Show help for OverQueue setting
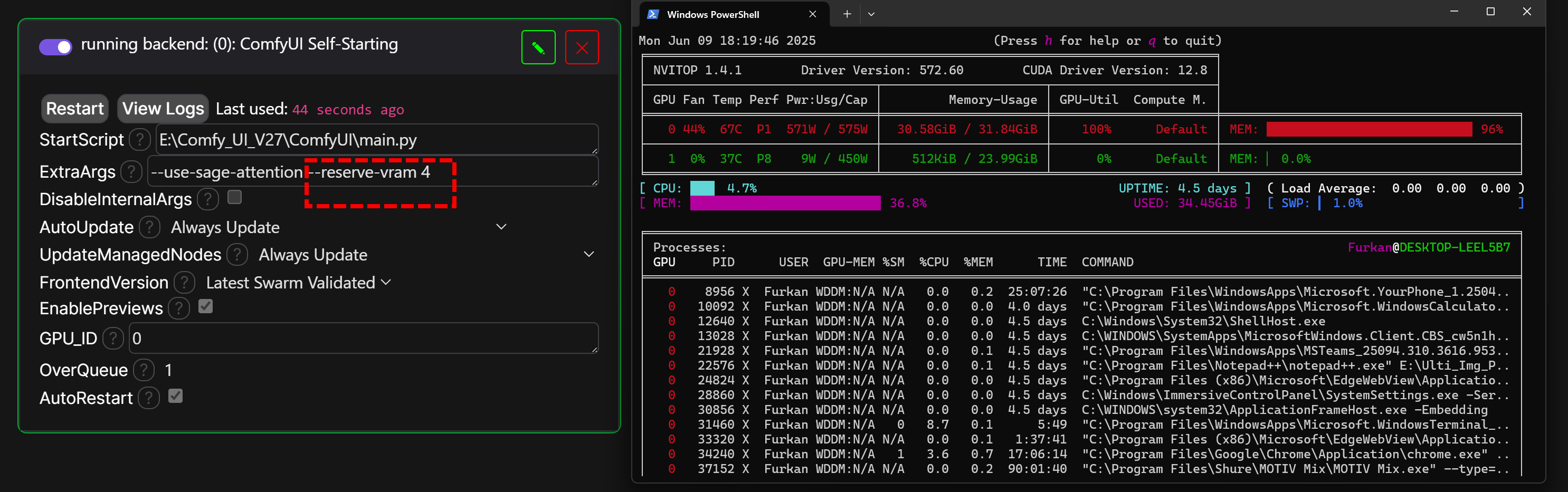This screenshot has width=1568, height=492. (144, 370)
